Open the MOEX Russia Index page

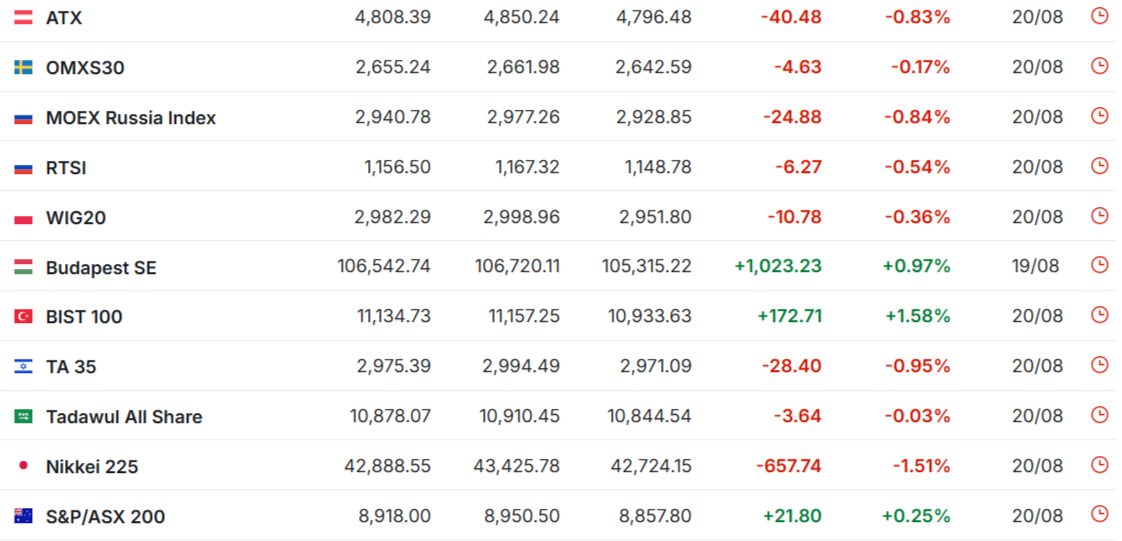click(x=131, y=117)
